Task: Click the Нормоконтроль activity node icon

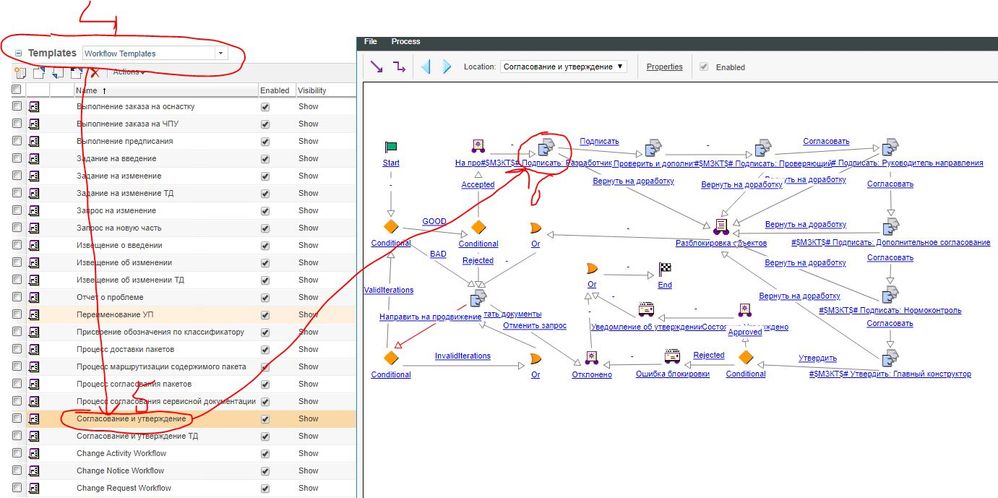Action: (x=890, y=295)
